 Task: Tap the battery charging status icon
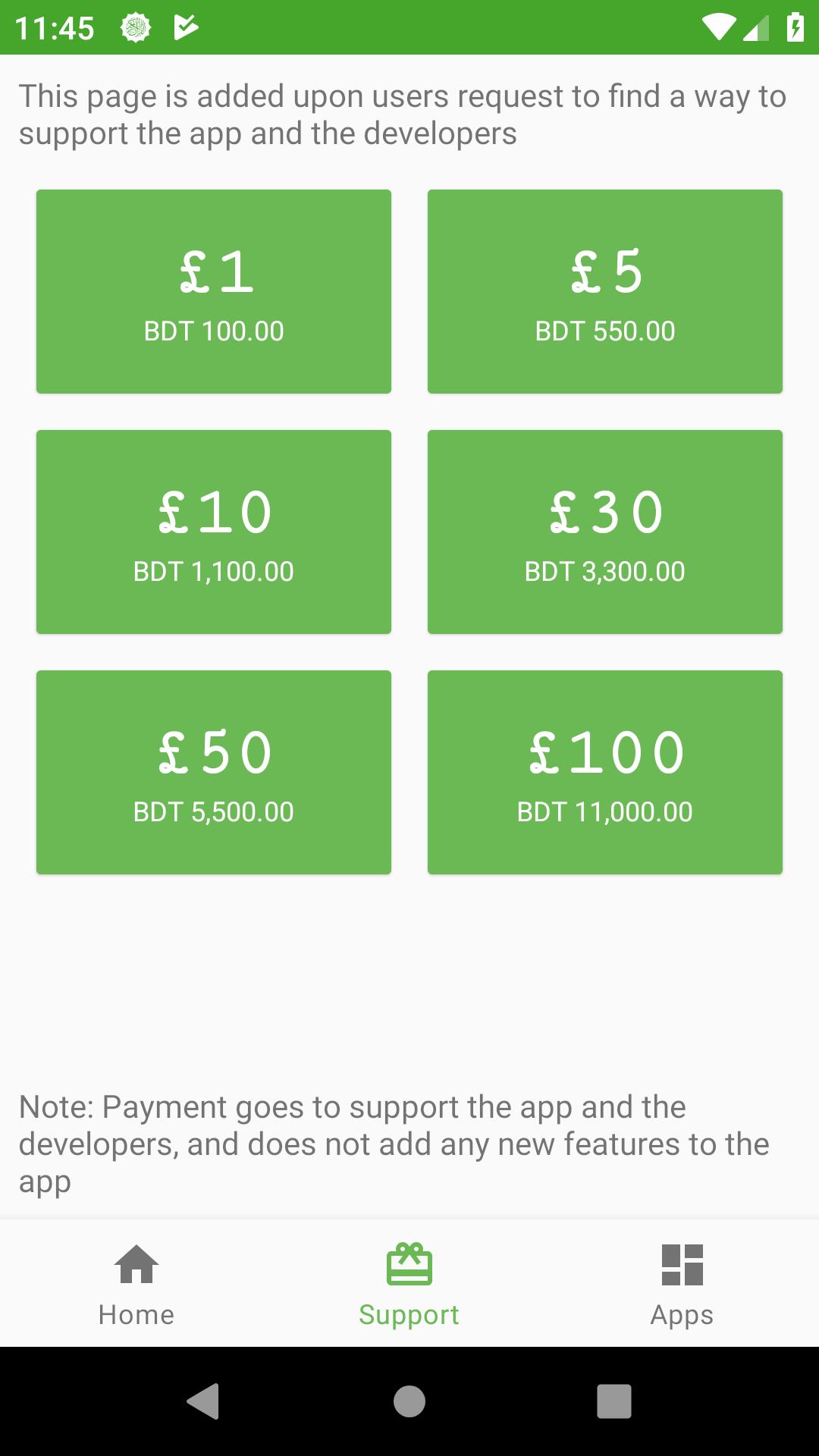point(795,27)
